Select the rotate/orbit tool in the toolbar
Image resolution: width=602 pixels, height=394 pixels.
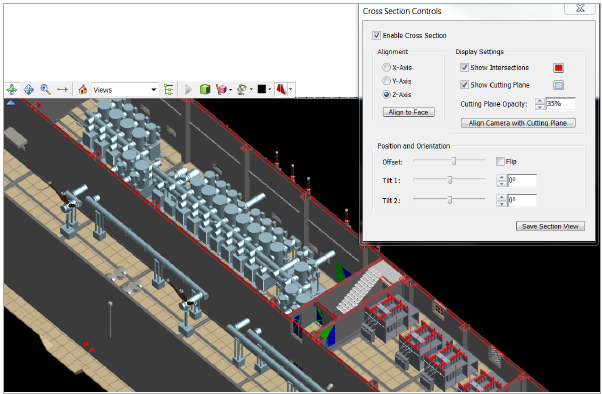(x=12, y=89)
